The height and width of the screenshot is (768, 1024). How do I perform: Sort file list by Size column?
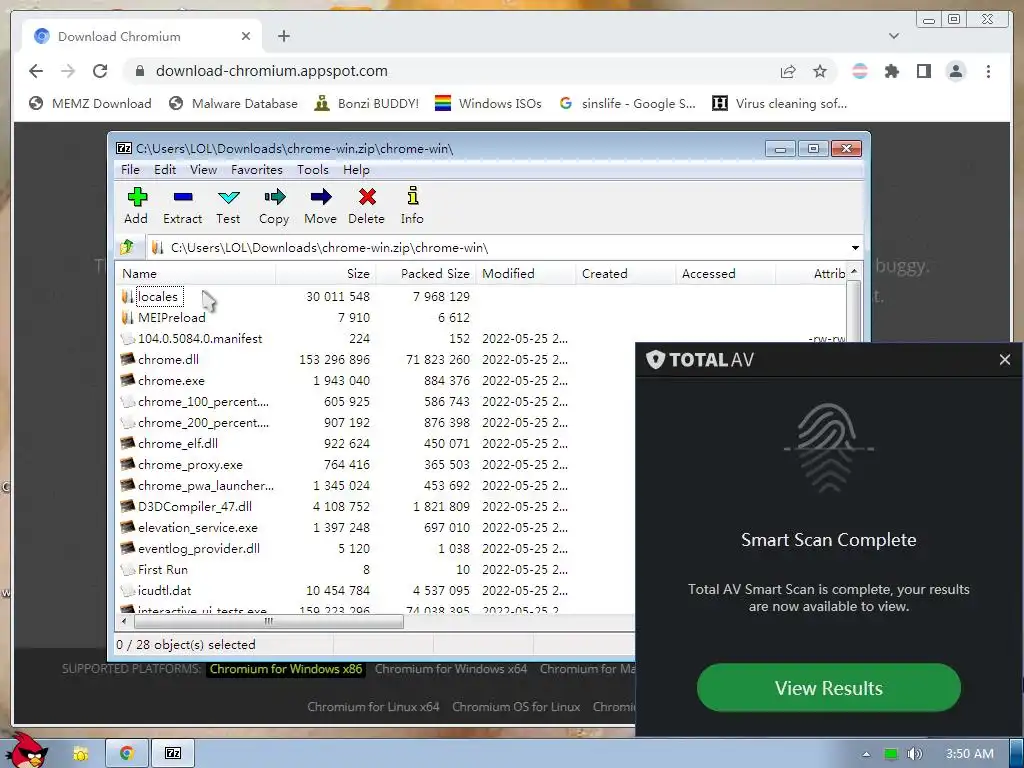click(326, 274)
